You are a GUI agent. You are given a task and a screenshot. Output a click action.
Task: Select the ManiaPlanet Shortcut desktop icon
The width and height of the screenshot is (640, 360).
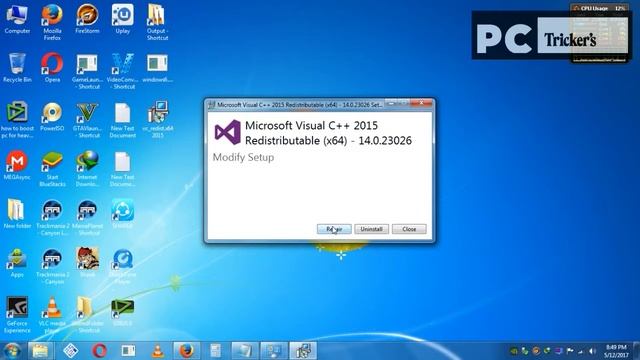(87, 217)
